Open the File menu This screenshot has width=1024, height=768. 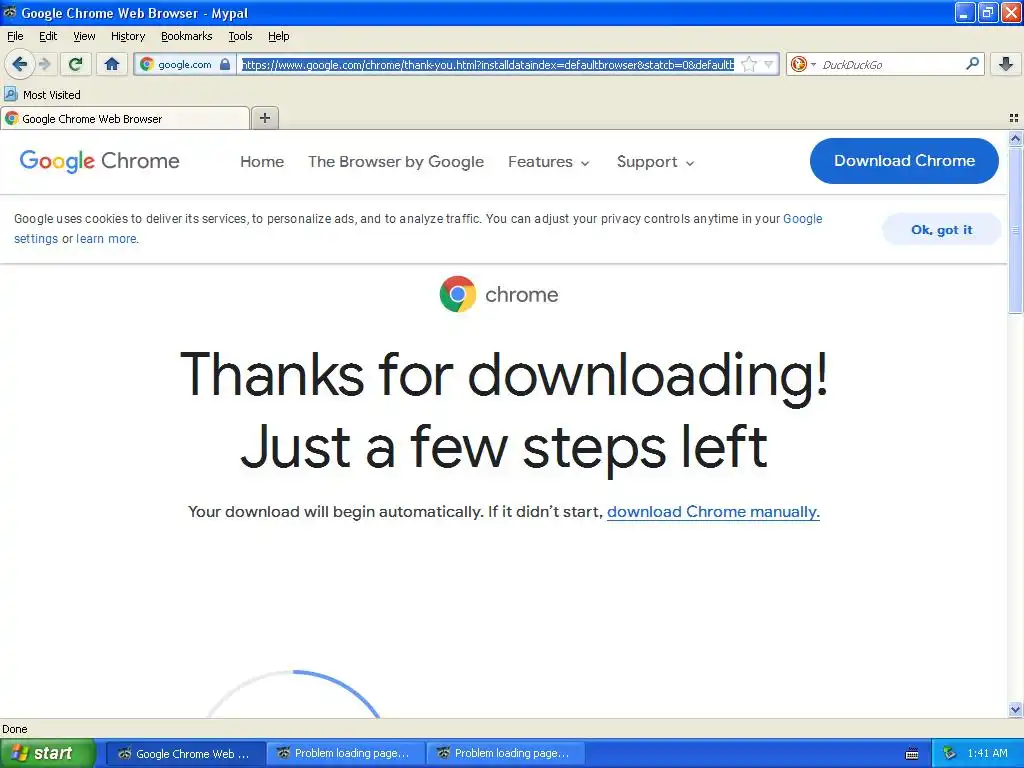click(15, 36)
